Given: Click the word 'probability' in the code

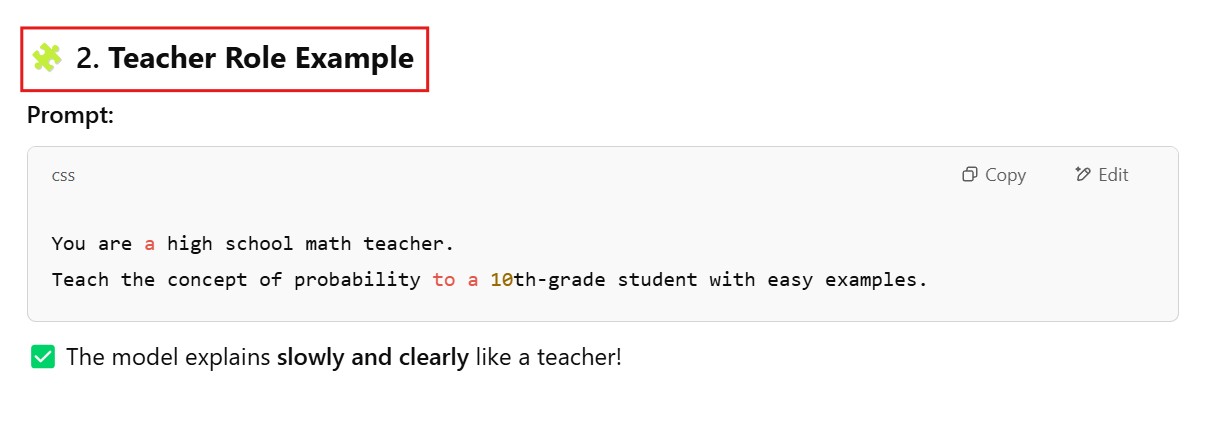Looking at the screenshot, I should coord(357,280).
